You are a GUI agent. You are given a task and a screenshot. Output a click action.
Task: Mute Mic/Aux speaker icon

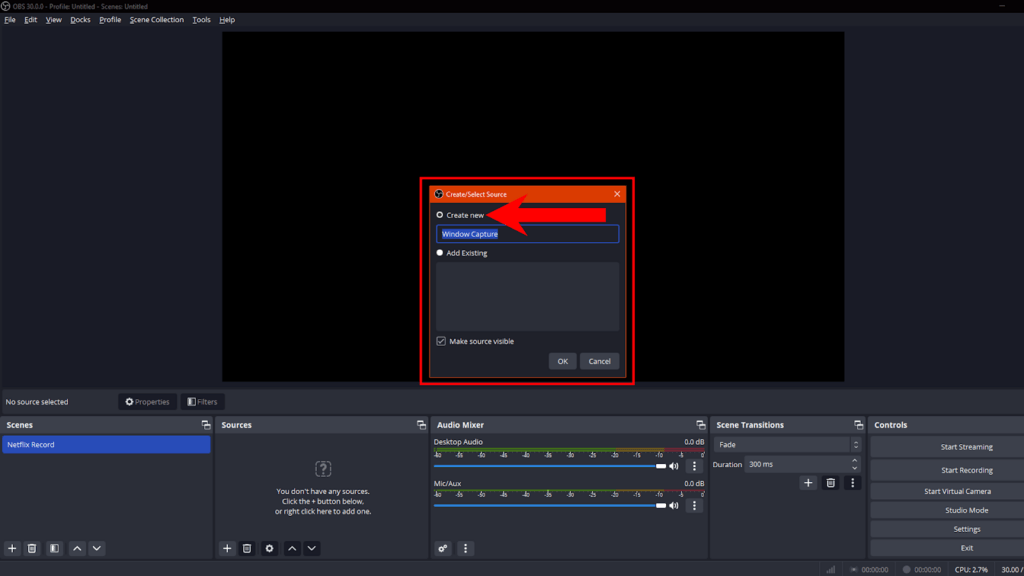tap(674, 505)
